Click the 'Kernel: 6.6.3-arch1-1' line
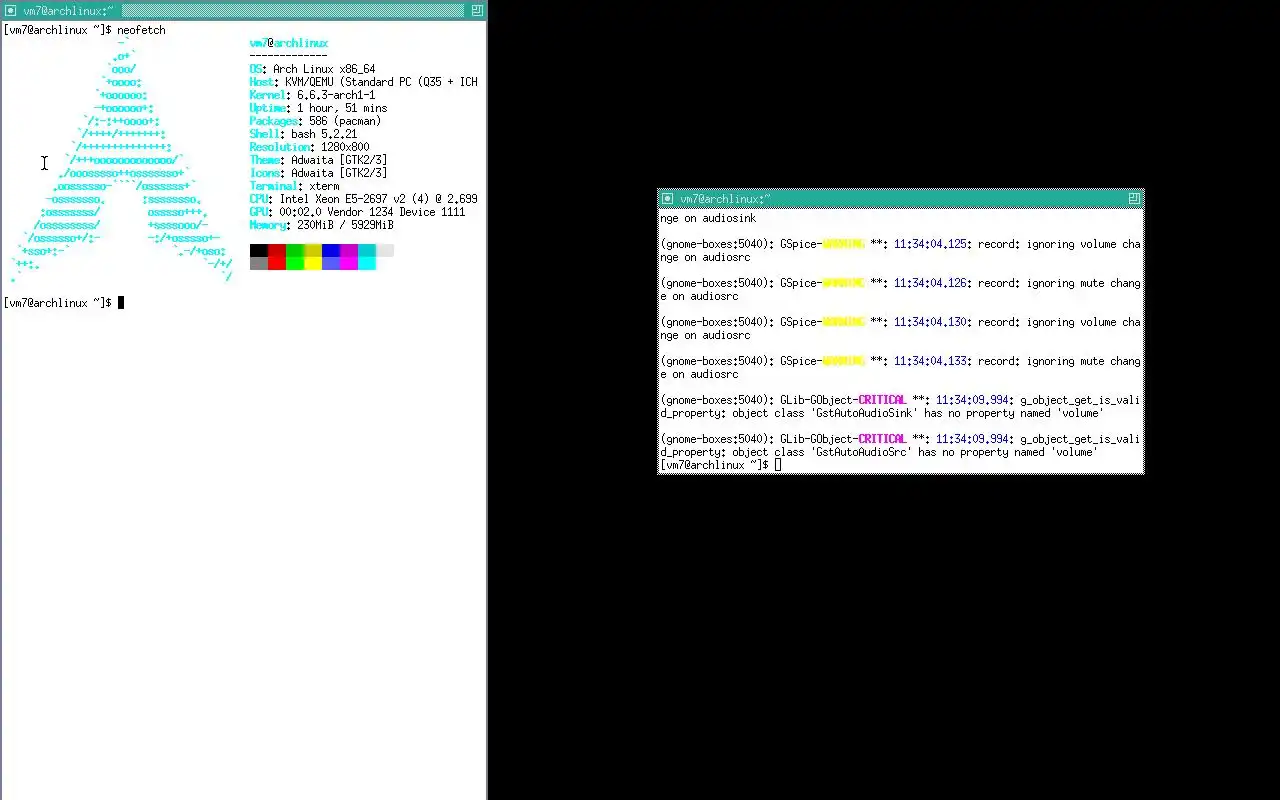1280x800 pixels. (x=312, y=95)
